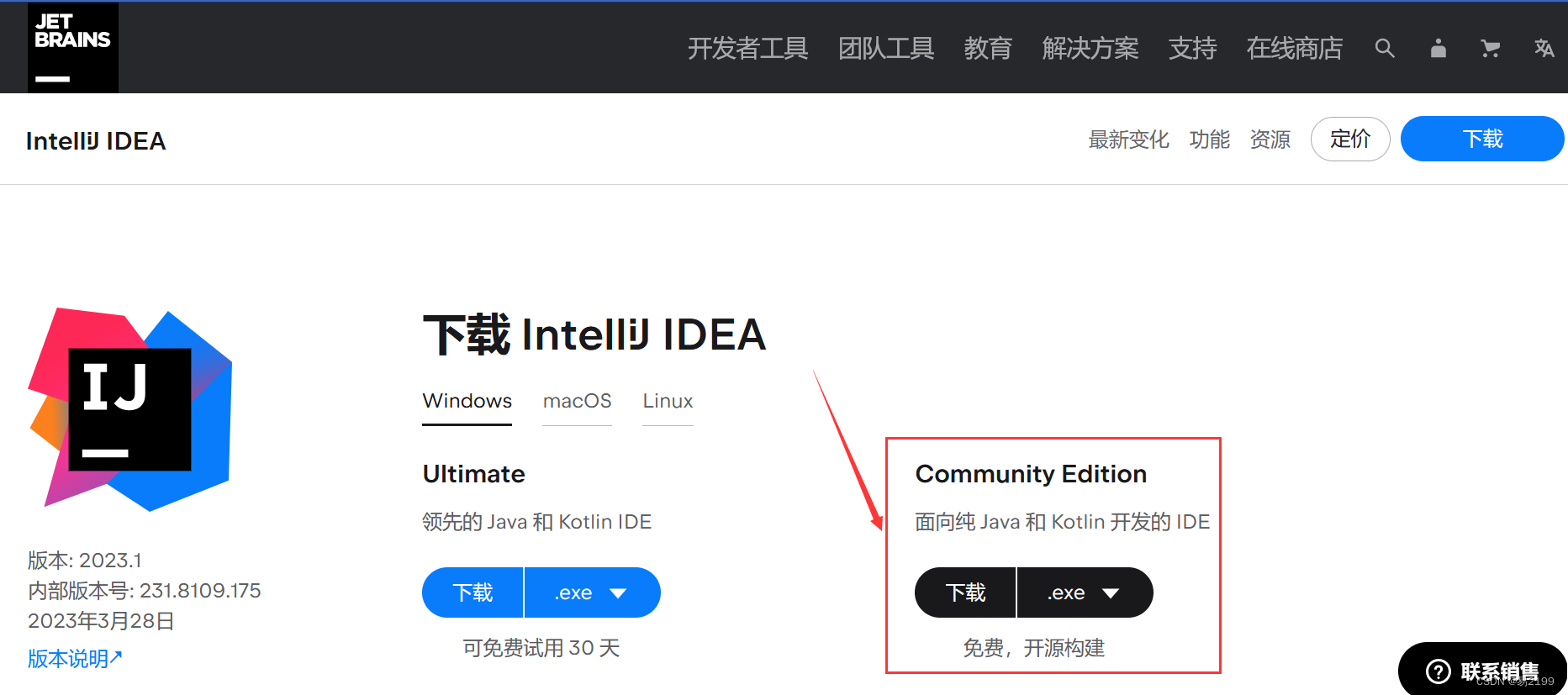Viewport: 1568px width, 695px height.
Task: Click the 免费，开源构建 text
Action: (x=1034, y=648)
